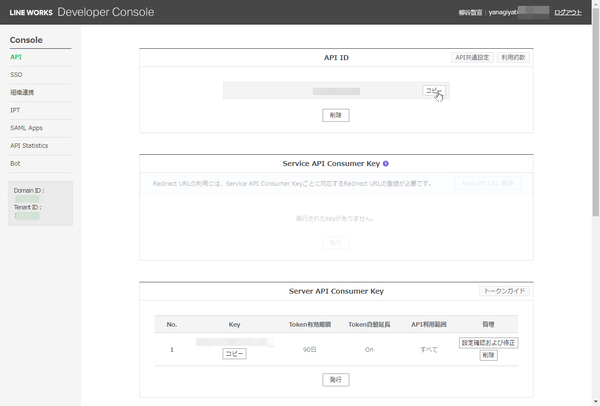The width and height of the screenshot is (600, 406).
Task: Open API Statistics in the sidebar
Action: click(29, 145)
